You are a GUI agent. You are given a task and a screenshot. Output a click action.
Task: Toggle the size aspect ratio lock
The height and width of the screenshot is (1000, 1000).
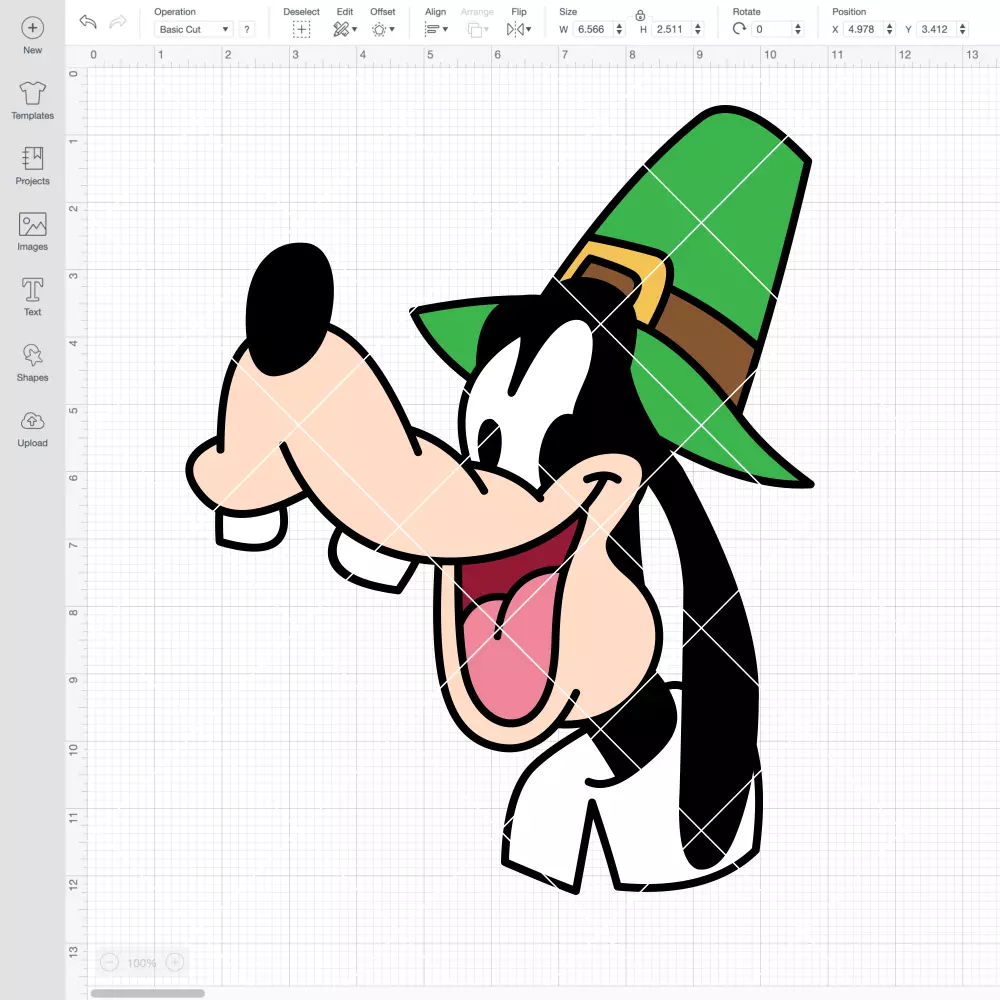coord(640,15)
